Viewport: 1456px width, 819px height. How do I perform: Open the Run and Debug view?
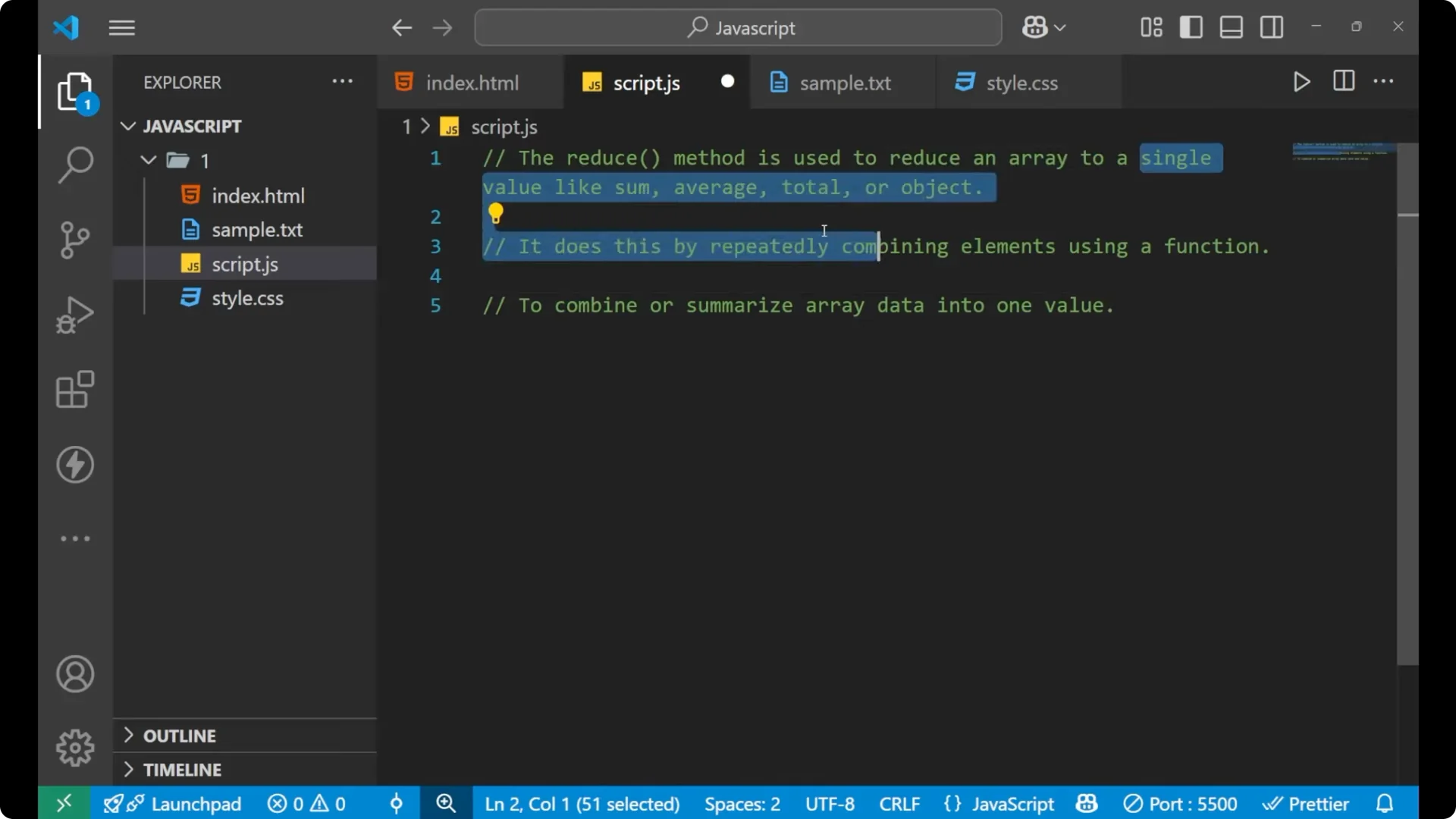(x=74, y=314)
